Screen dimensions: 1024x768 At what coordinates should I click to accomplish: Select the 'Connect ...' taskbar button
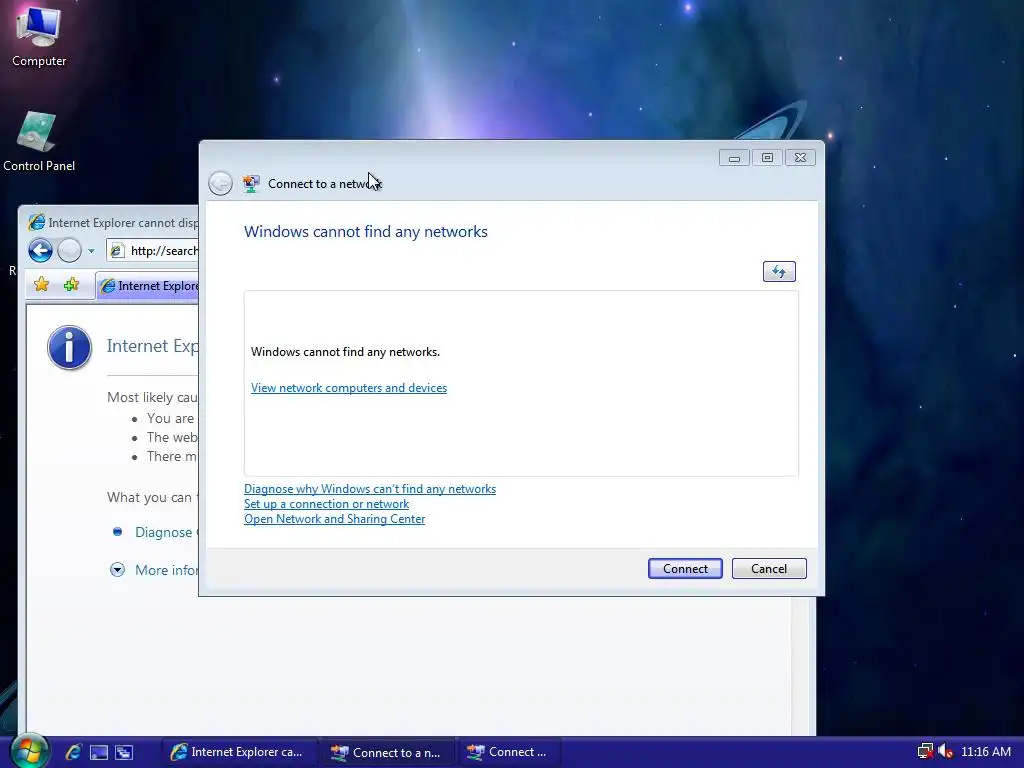pos(509,752)
